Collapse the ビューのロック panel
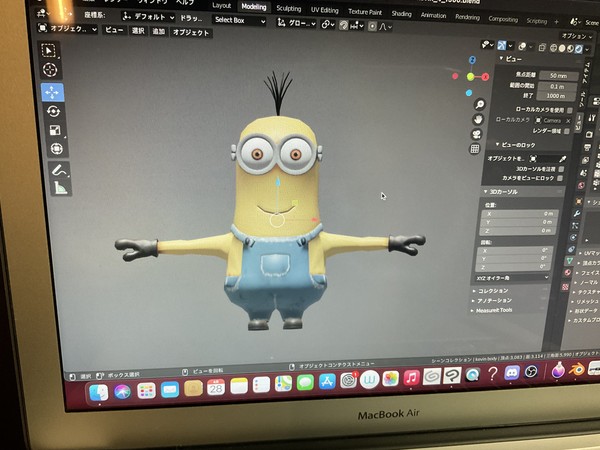This screenshot has height=450, width=600. [x=515, y=145]
